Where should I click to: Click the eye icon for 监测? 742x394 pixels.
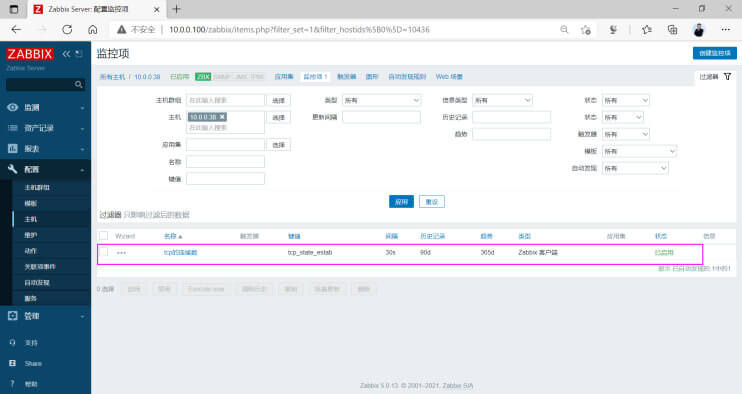(13, 107)
